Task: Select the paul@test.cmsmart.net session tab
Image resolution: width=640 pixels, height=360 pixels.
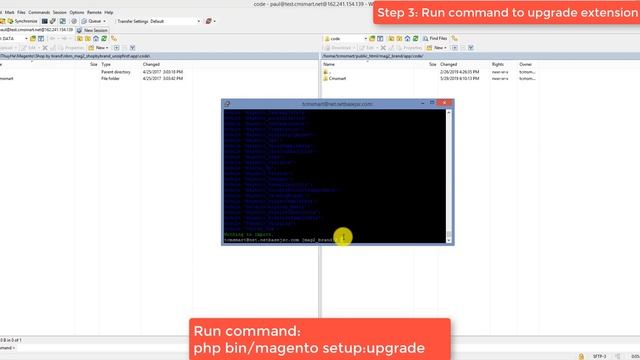Action: point(36,30)
